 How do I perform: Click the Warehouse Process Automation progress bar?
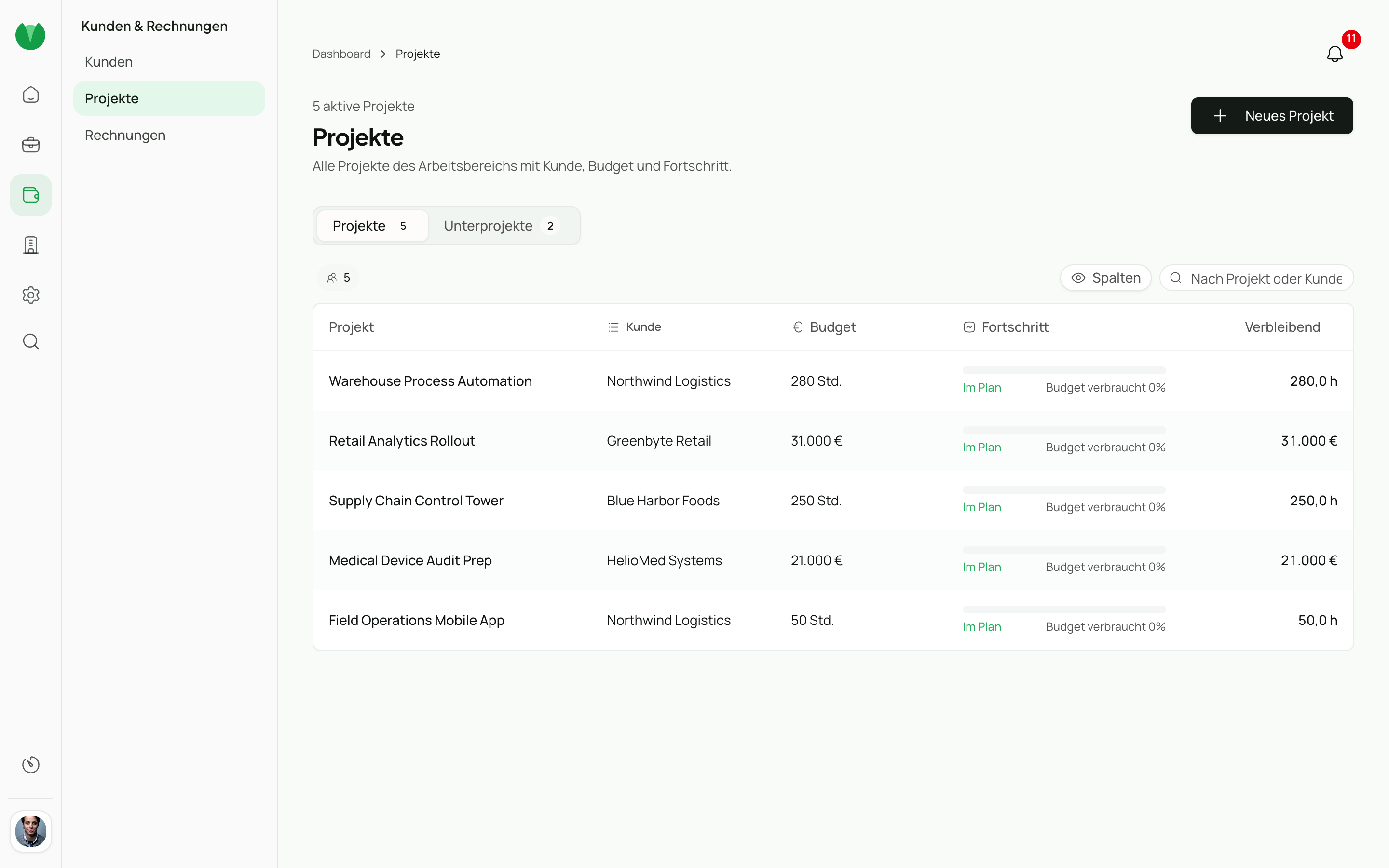point(1064,370)
